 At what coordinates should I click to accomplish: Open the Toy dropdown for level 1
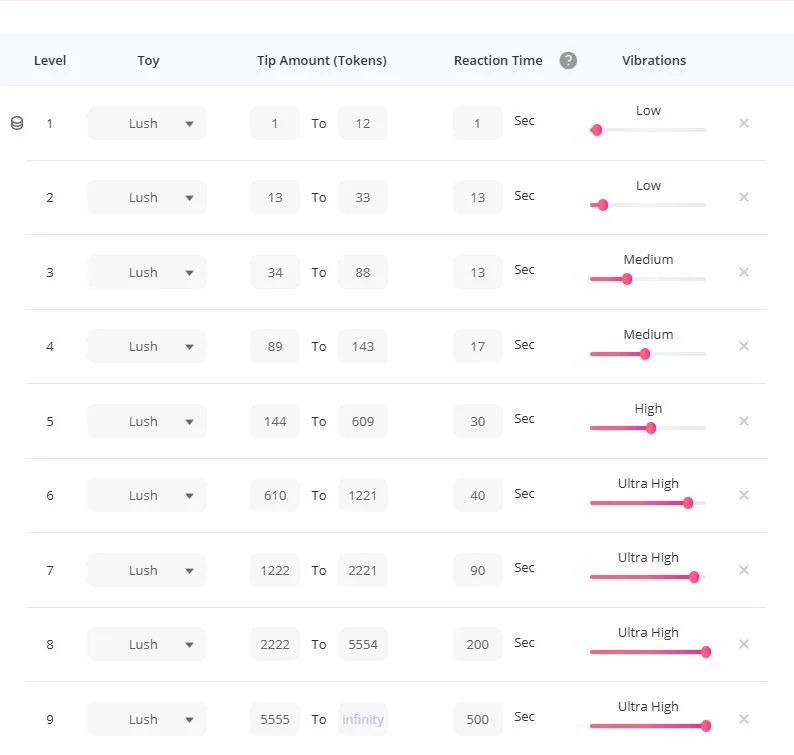[x=147, y=123]
